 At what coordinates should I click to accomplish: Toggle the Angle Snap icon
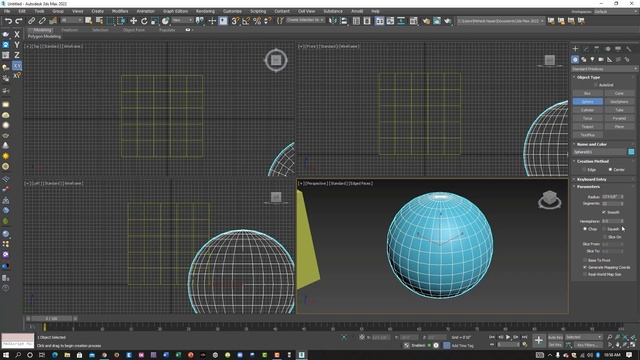pos(246,20)
